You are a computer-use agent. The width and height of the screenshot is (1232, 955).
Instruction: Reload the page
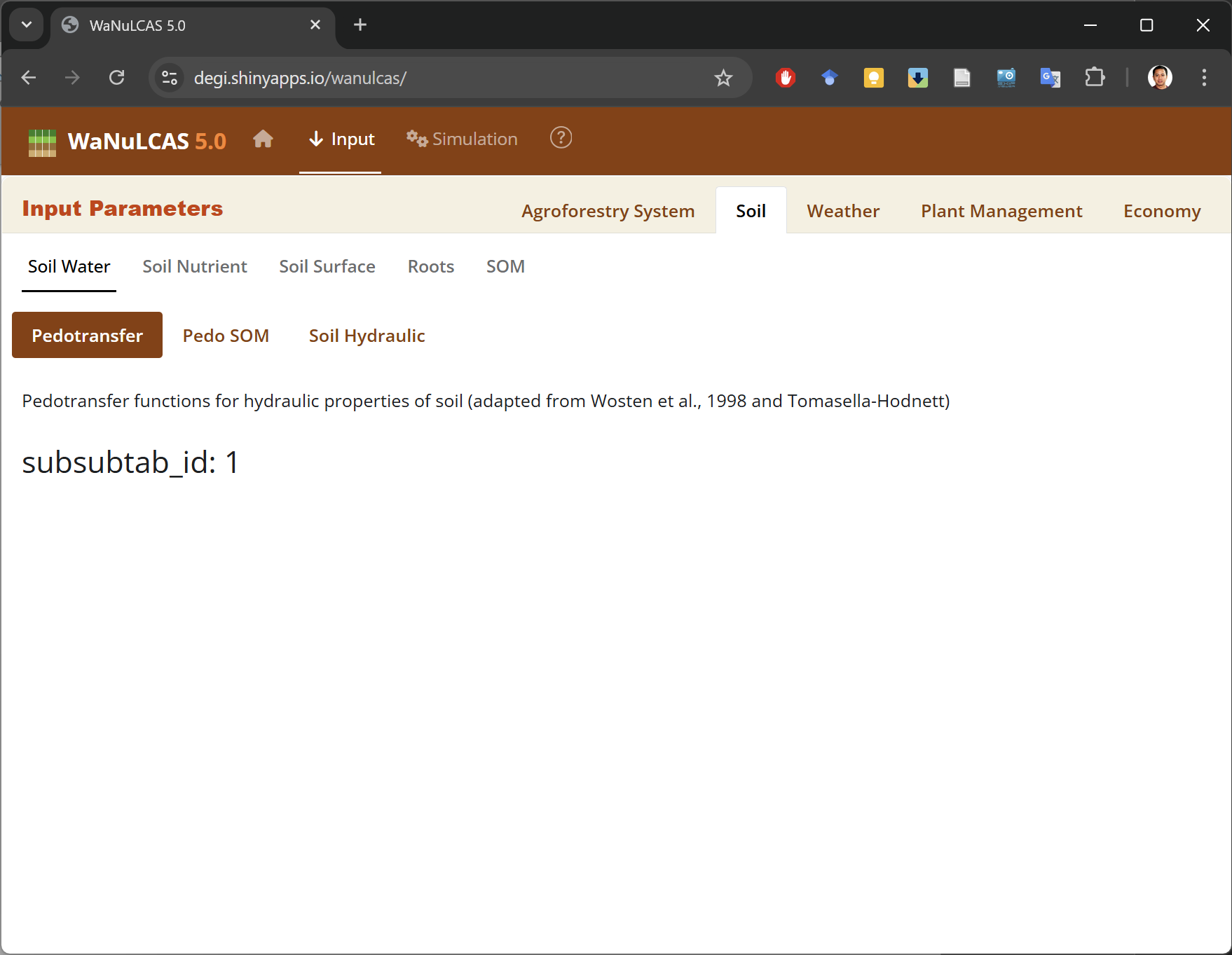pos(117,78)
